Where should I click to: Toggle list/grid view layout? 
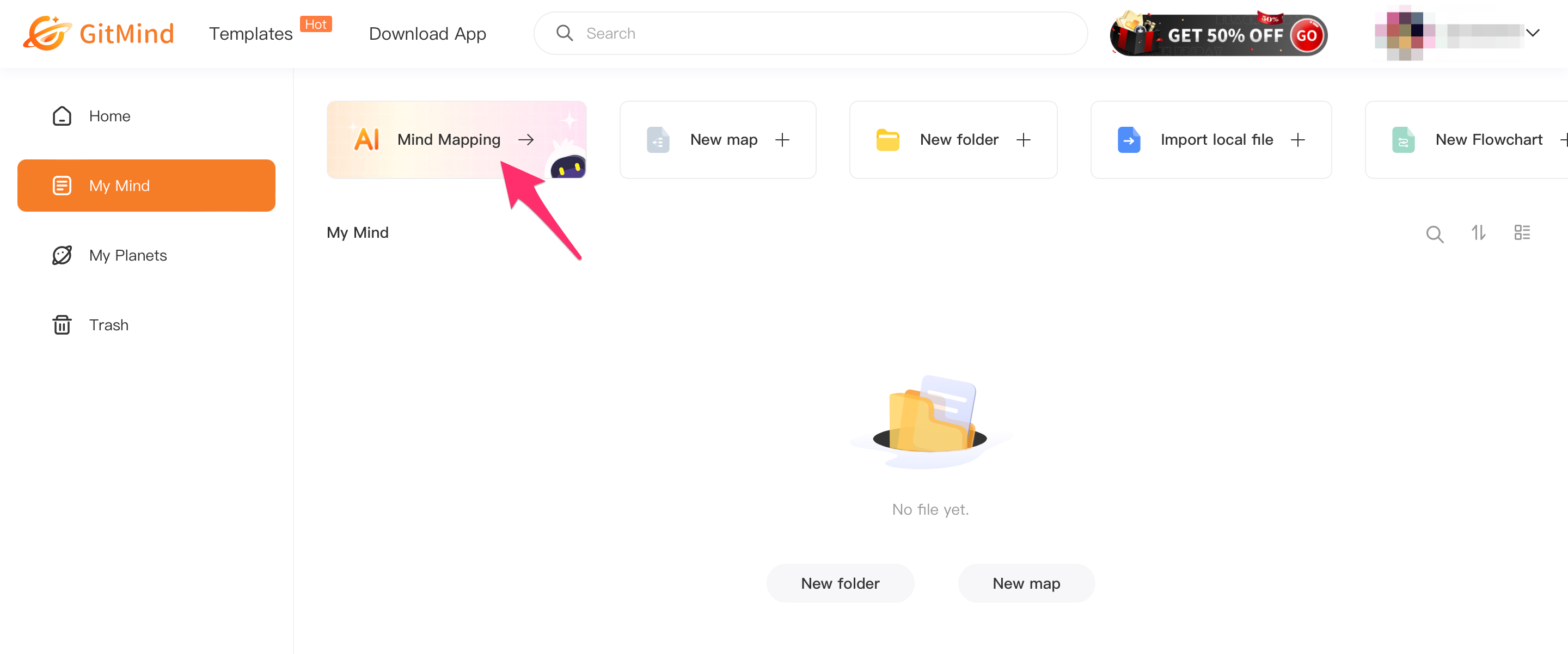[1522, 232]
